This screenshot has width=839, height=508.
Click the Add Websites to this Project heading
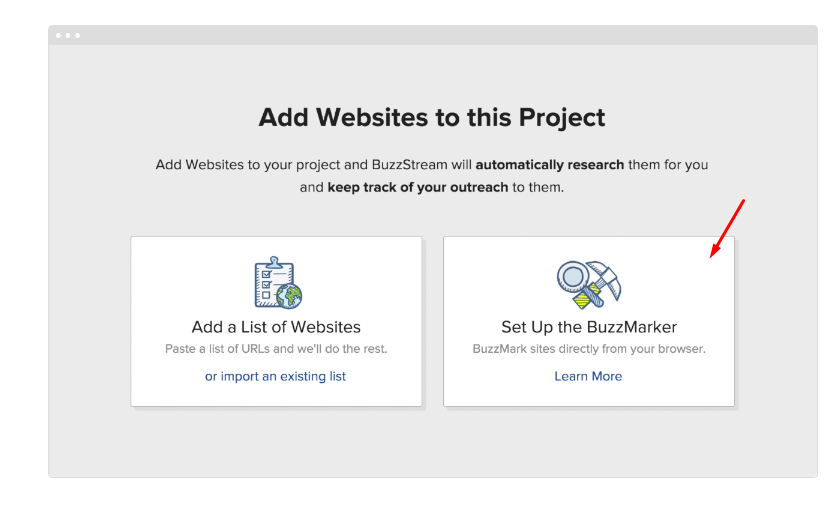tap(432, 118)
